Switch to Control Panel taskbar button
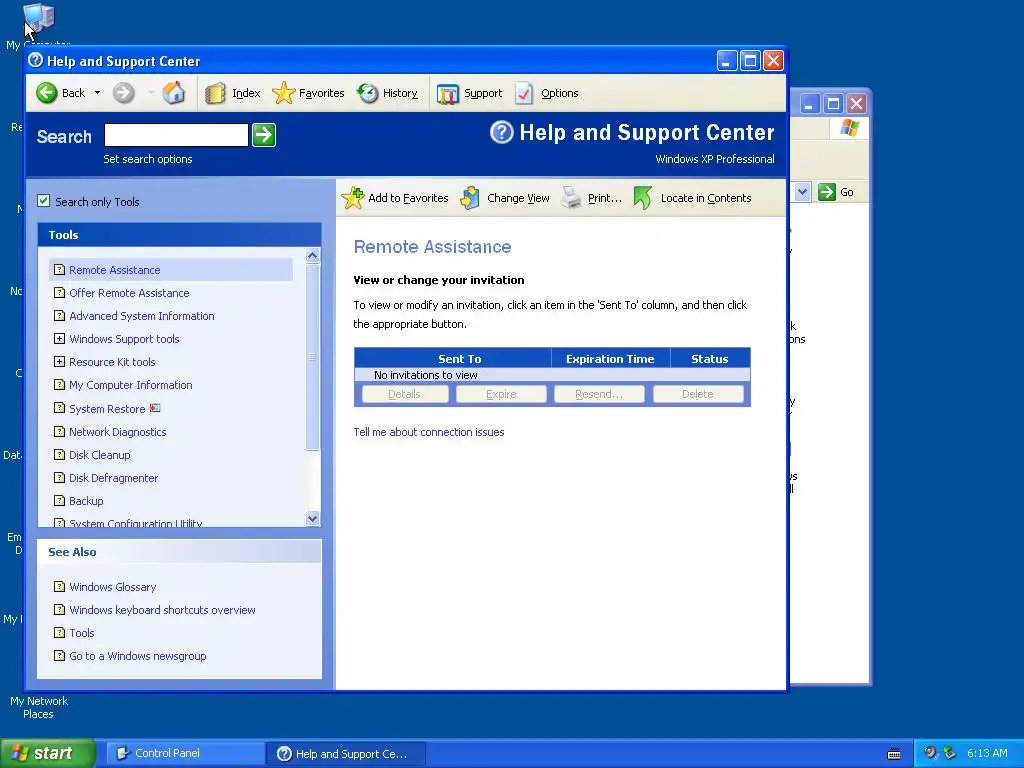 (185, 753)
